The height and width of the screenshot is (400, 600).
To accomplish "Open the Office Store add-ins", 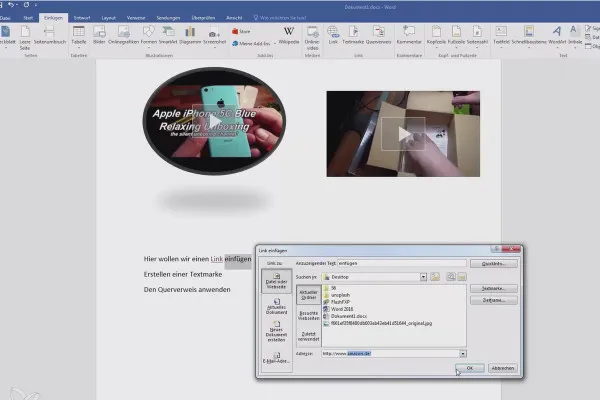I will click(241, 31).
